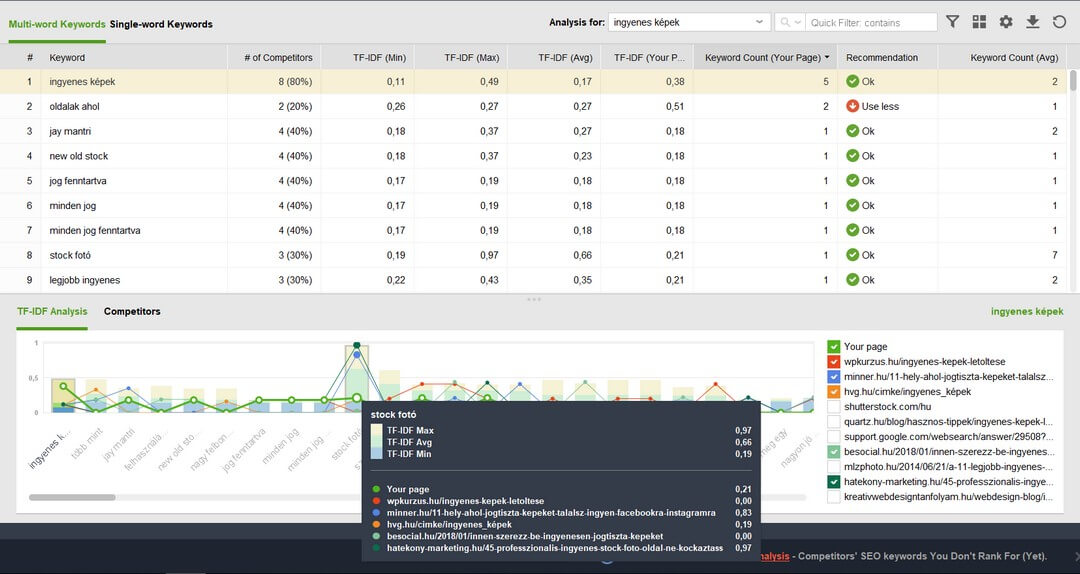This screenshot has width=1080, height=574.
Task: Open the 'Analysis for' keyword dropdown
Action: point(759,22)
